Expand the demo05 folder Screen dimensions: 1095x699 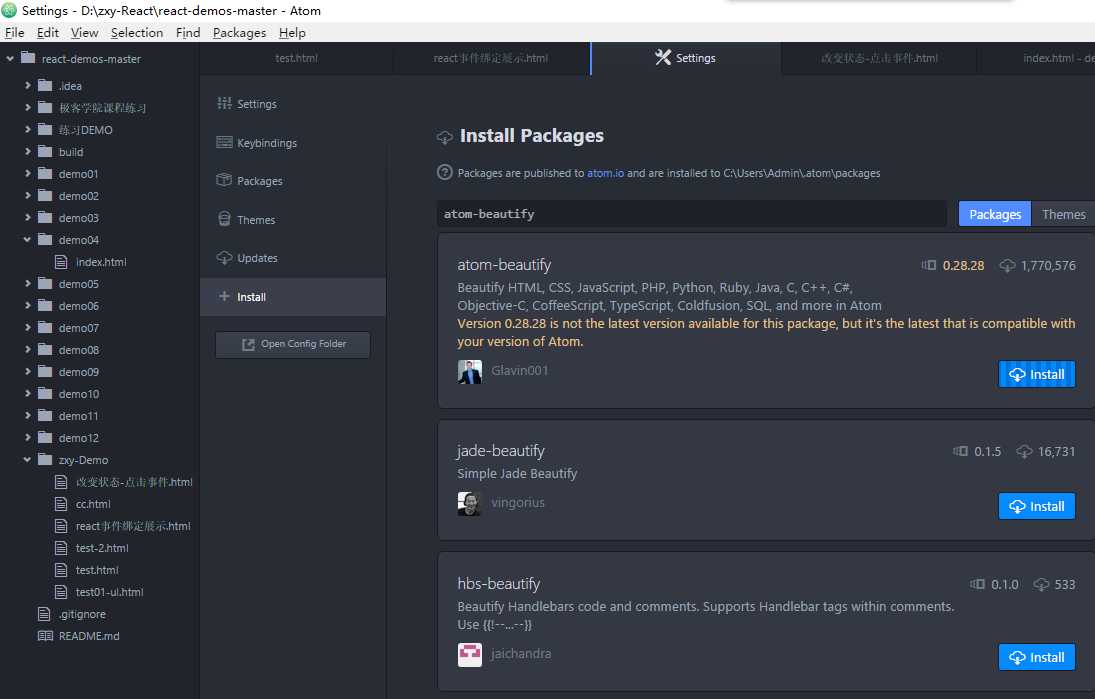[x=27, y=284]
